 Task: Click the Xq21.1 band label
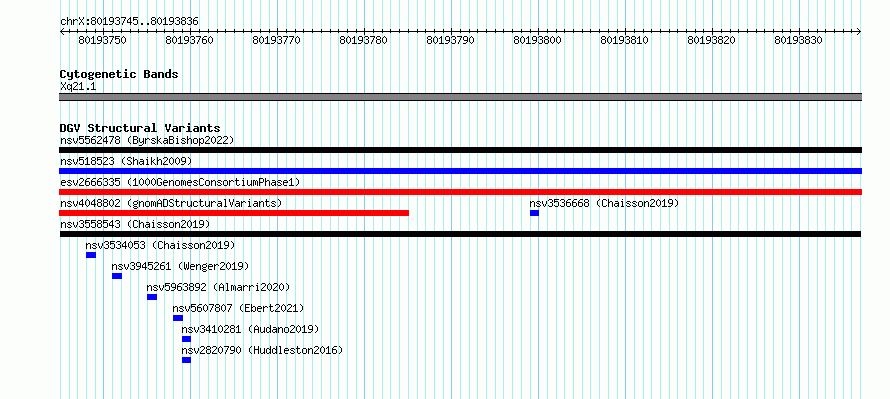tap(78, 86)
